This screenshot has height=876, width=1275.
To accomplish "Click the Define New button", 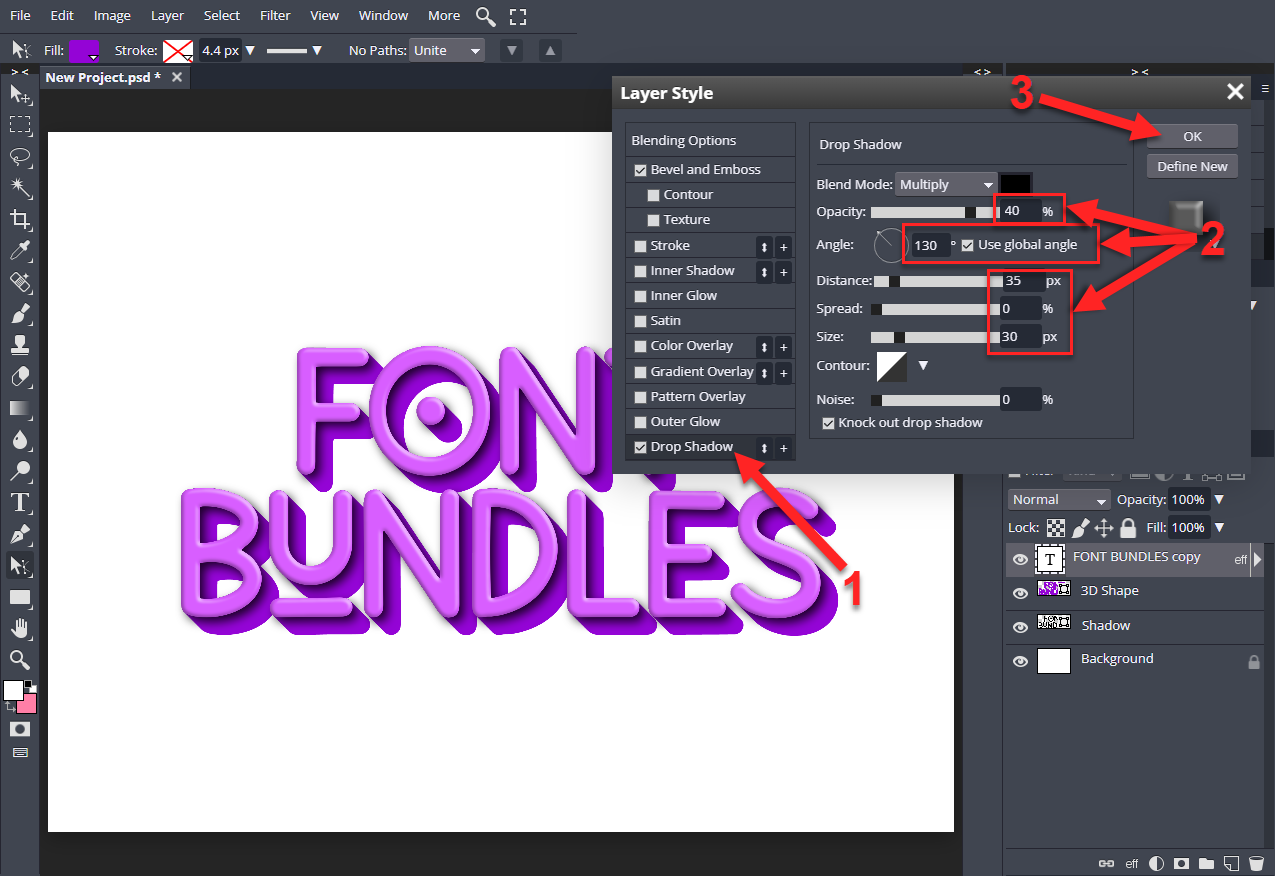I will click(1192, 166).
